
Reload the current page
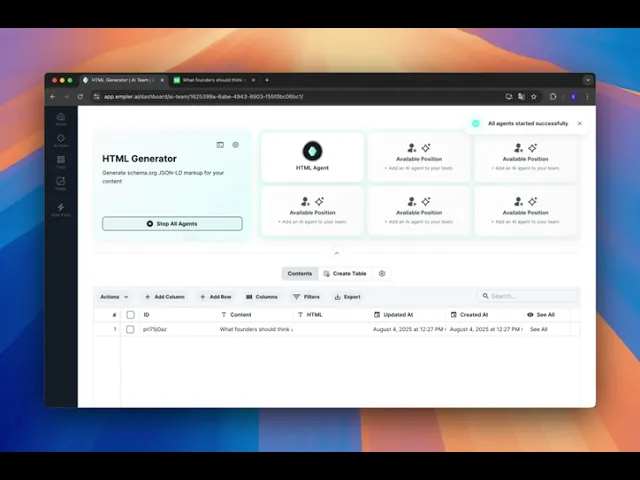[x=80, y=97]
